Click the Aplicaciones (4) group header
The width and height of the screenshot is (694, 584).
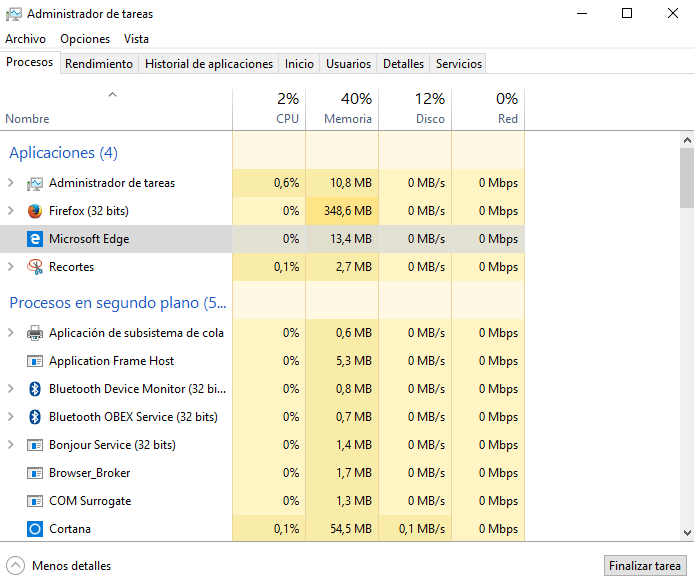(63, 153)
